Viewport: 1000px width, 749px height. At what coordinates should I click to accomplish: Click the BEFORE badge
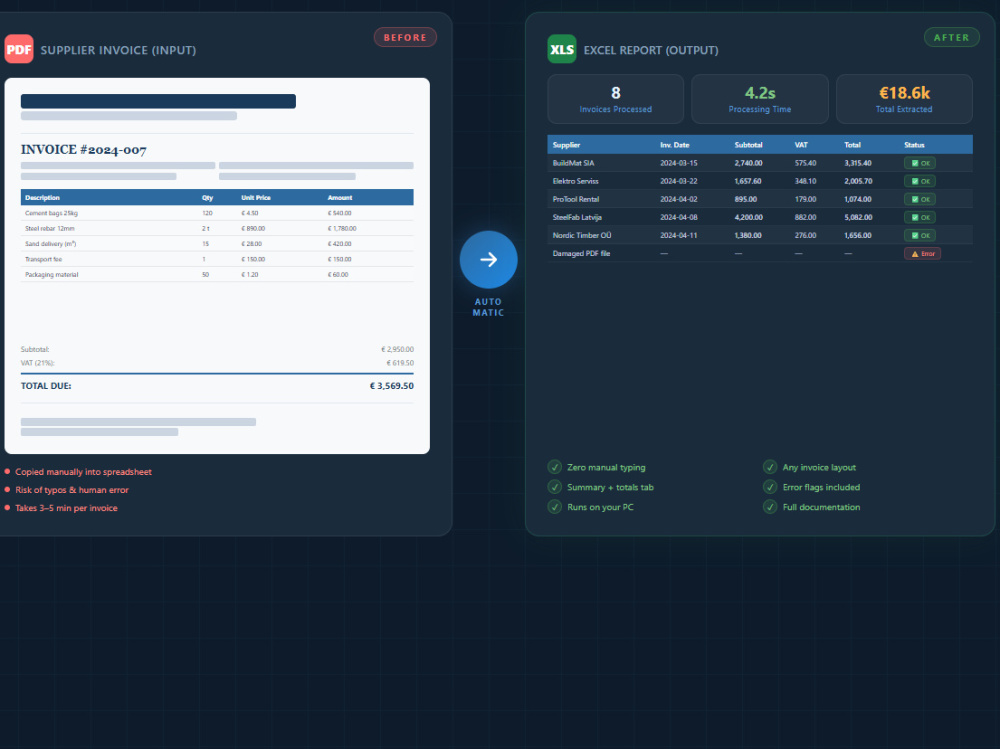405,38
